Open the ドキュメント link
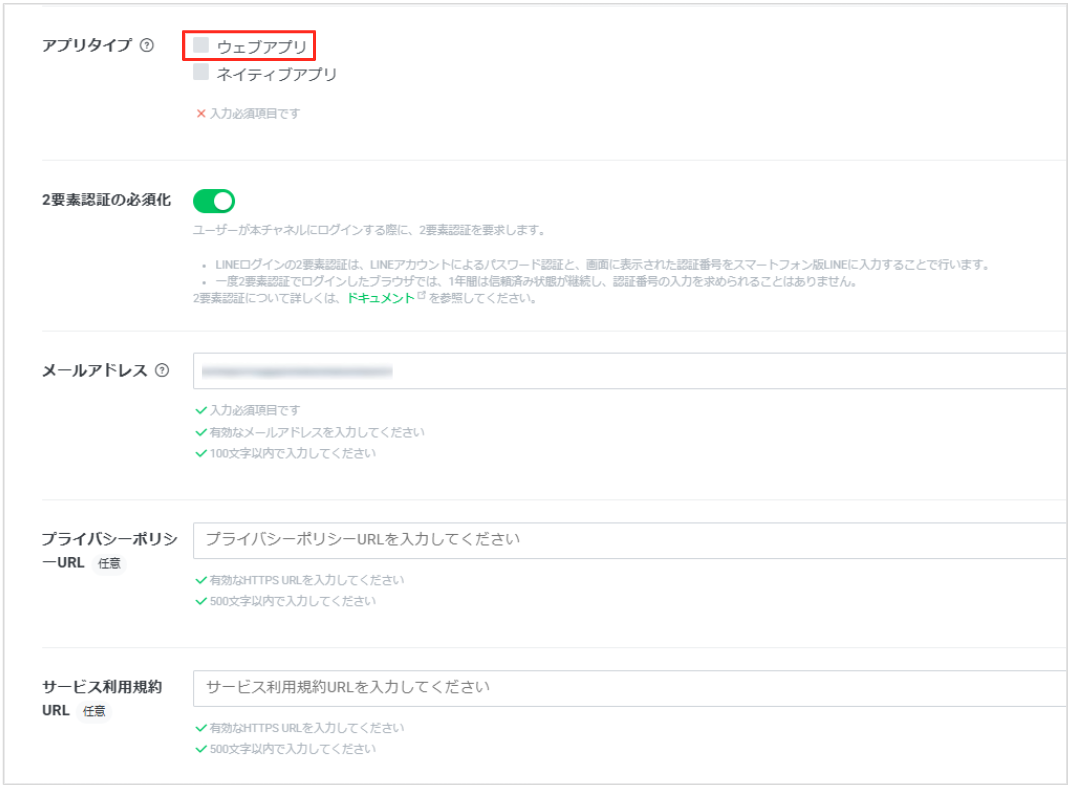The image size is (1073, 789). click(380, 298)
